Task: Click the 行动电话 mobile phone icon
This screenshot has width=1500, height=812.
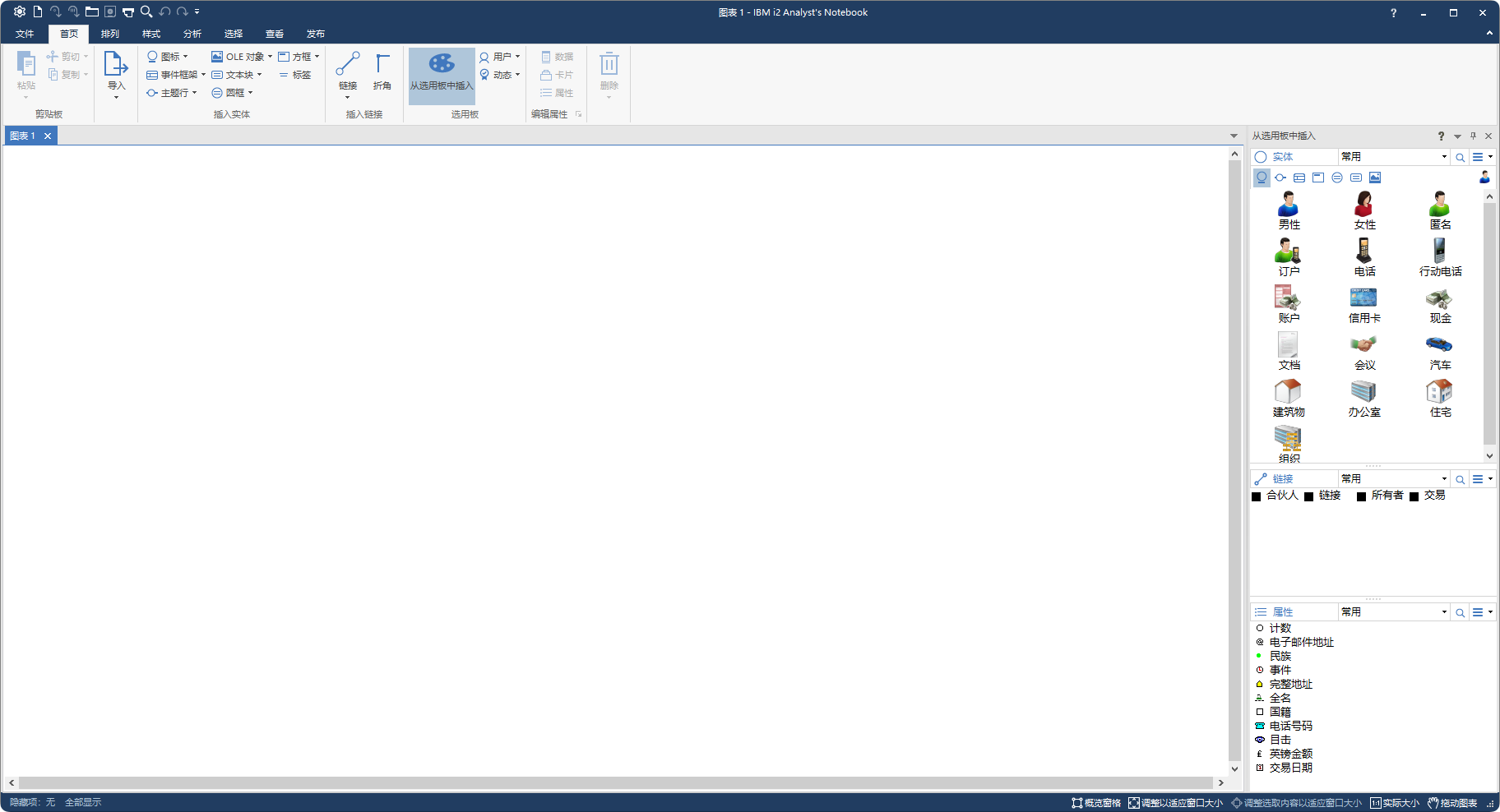Action: (1439, 257)
